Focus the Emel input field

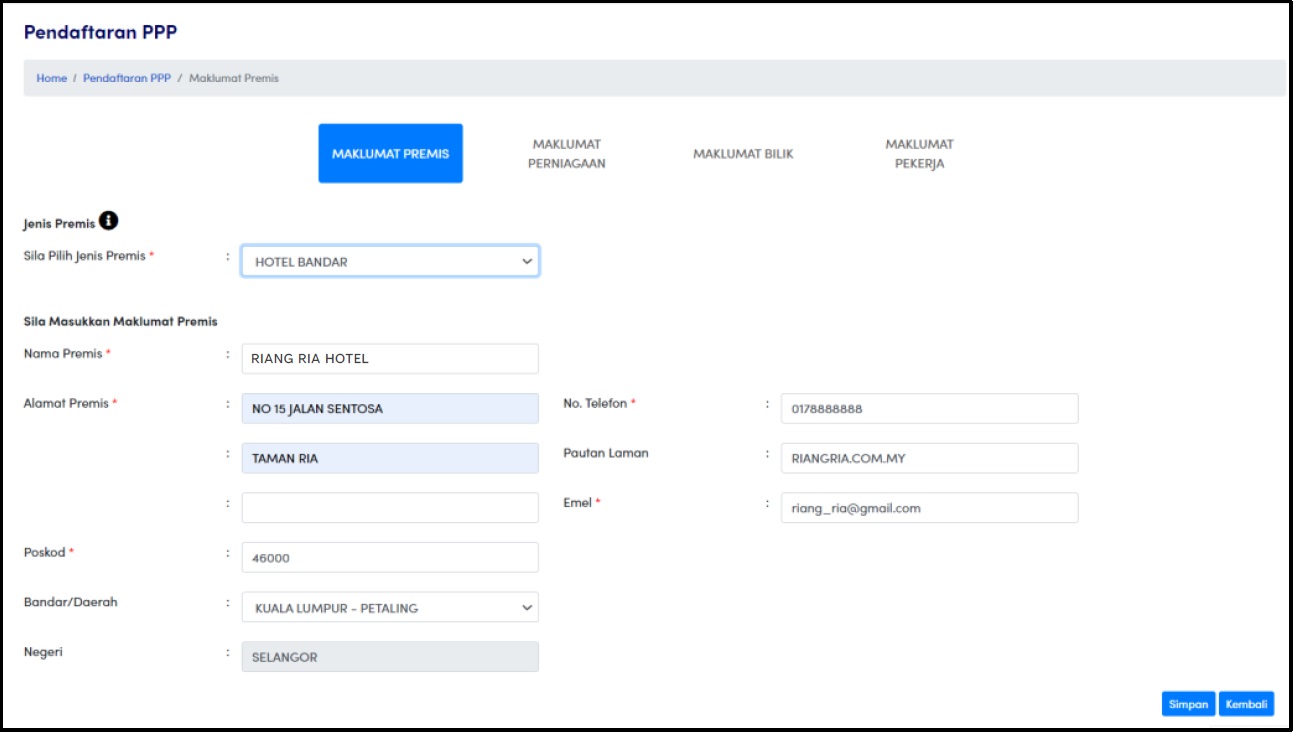pos(929,507)
